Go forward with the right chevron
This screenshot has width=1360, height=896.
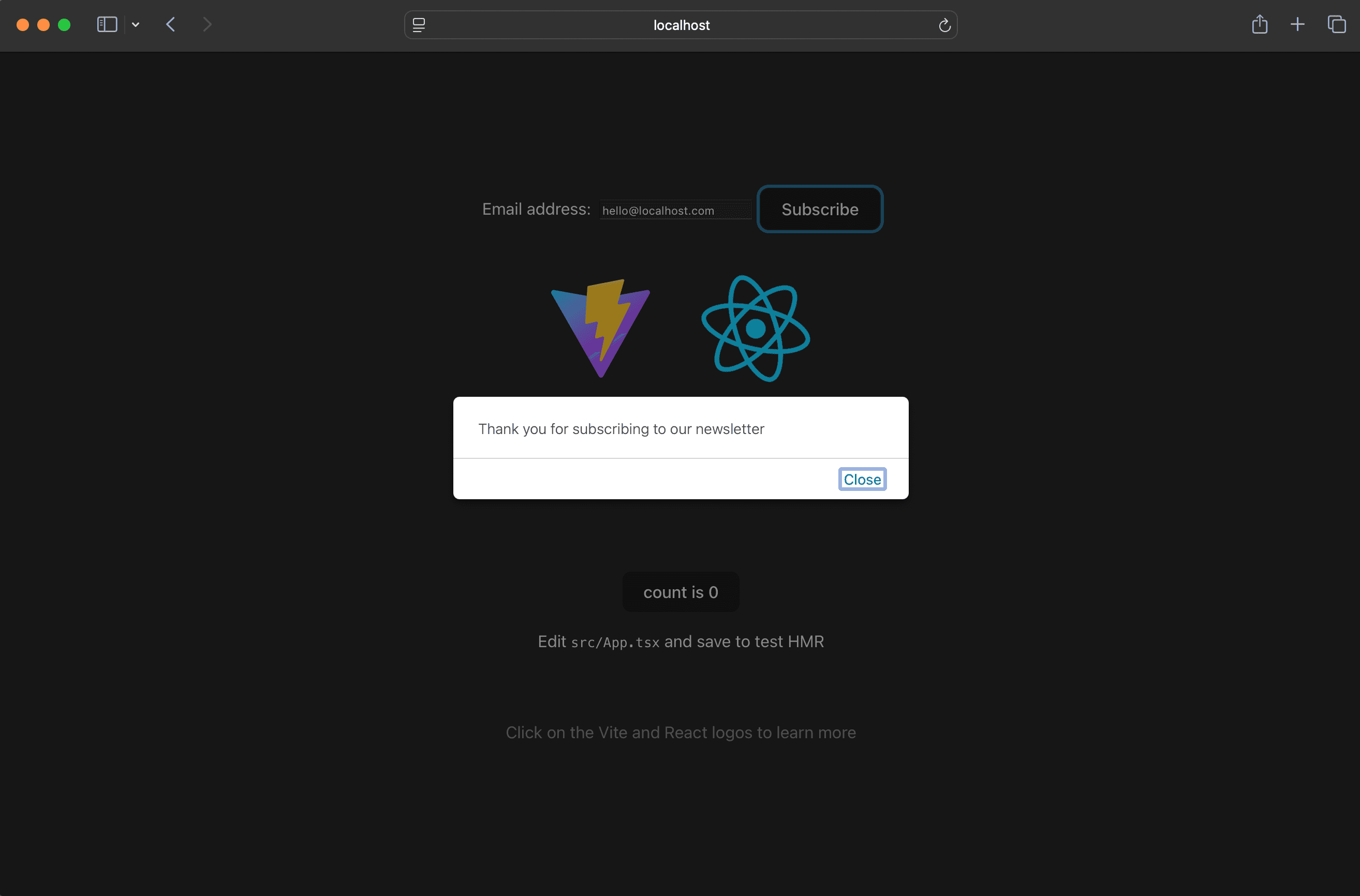coord(207,24)
